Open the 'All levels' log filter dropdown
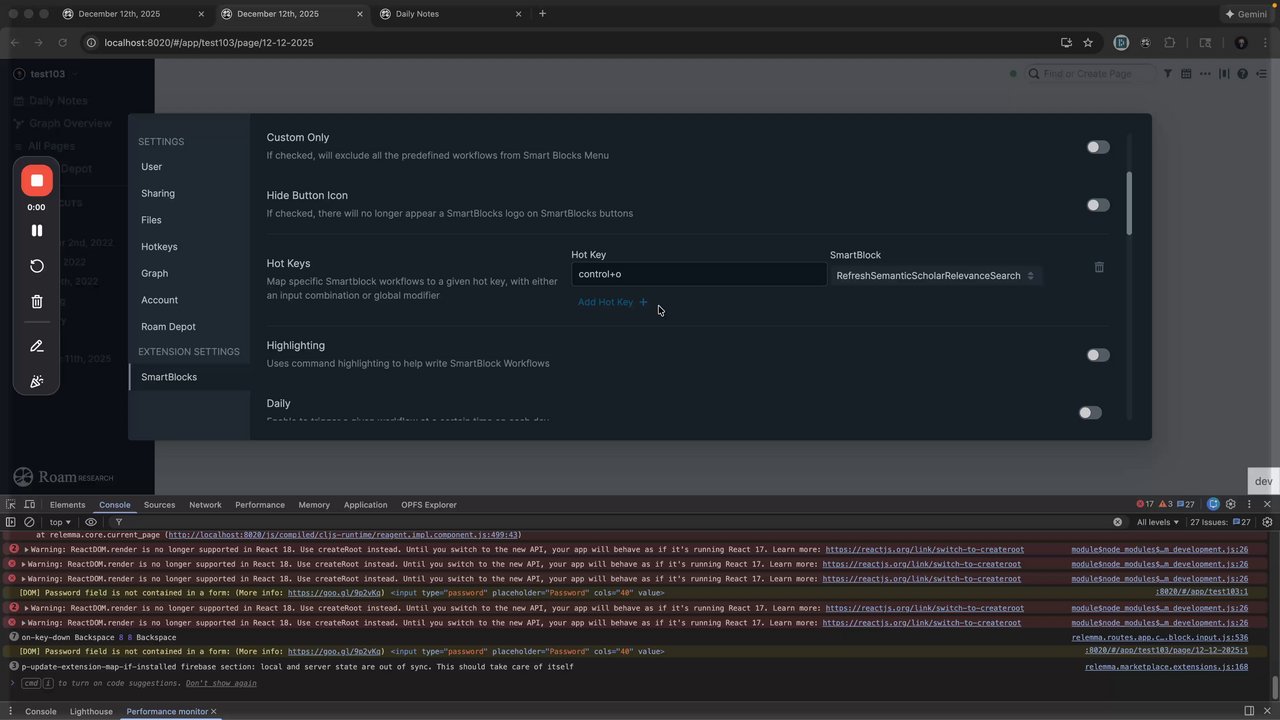 click(x=1158, y=522)
